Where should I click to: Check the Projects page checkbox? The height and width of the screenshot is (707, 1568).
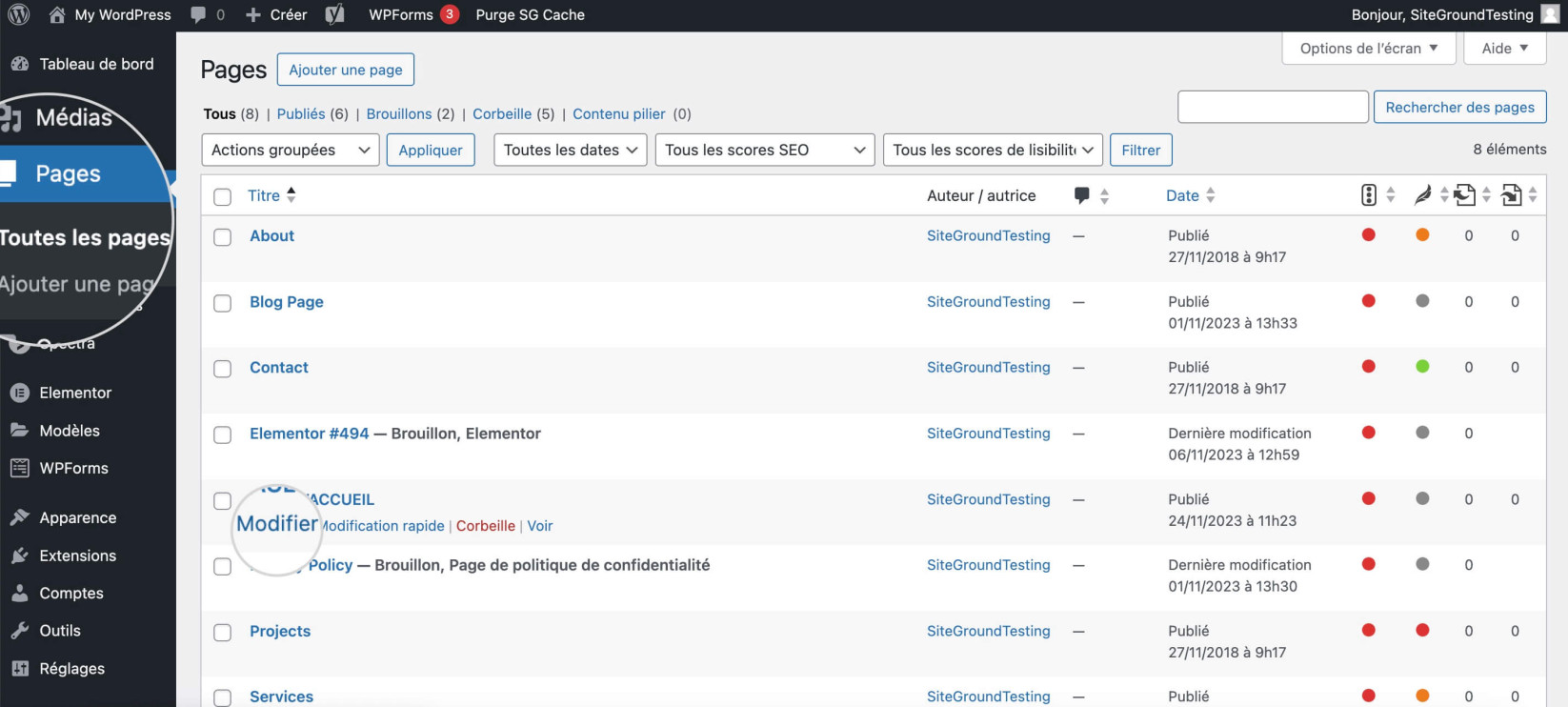[223, 633]
